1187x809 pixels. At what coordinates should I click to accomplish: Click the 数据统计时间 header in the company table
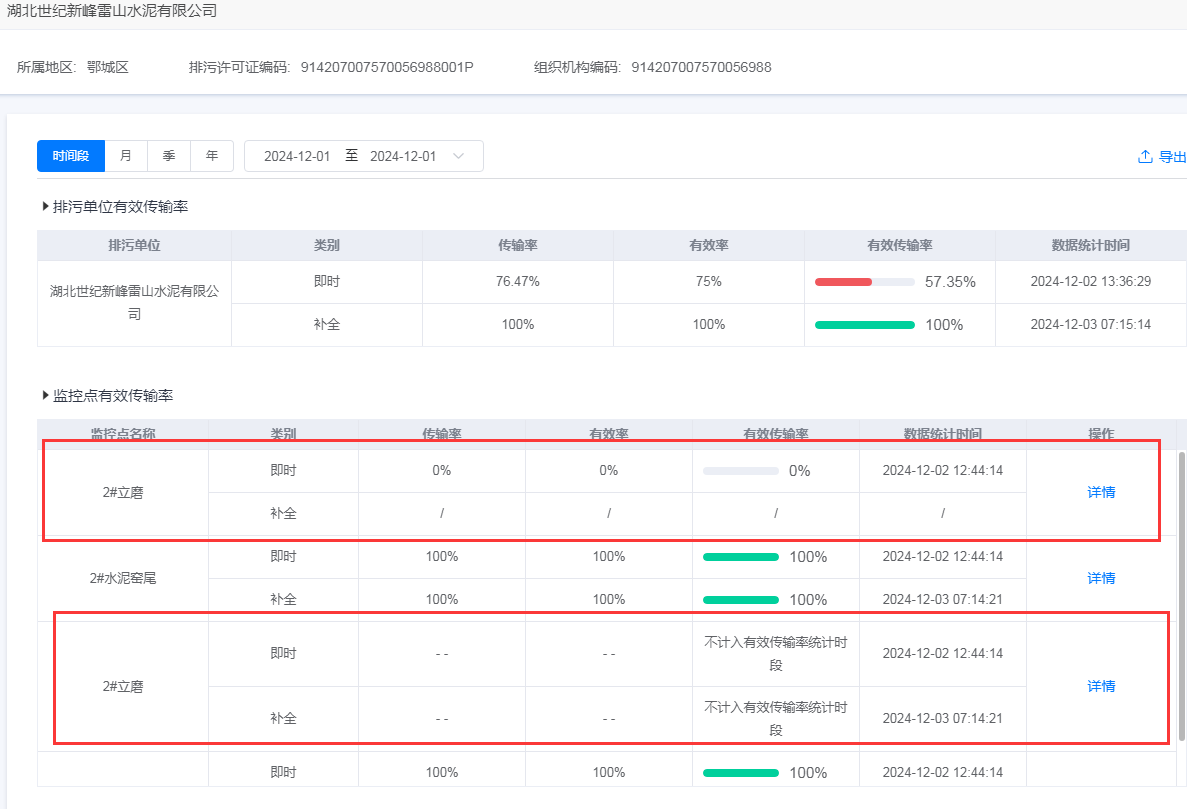tap(1090, 245)
